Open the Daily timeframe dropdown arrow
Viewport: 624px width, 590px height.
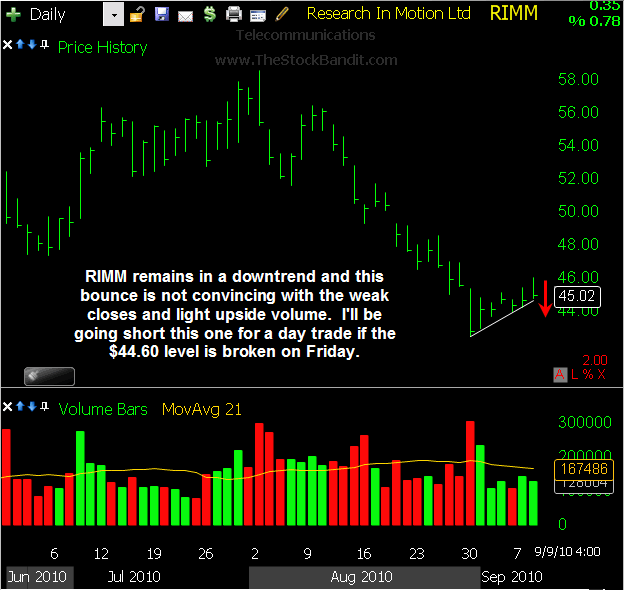click(x=113, y=15)
